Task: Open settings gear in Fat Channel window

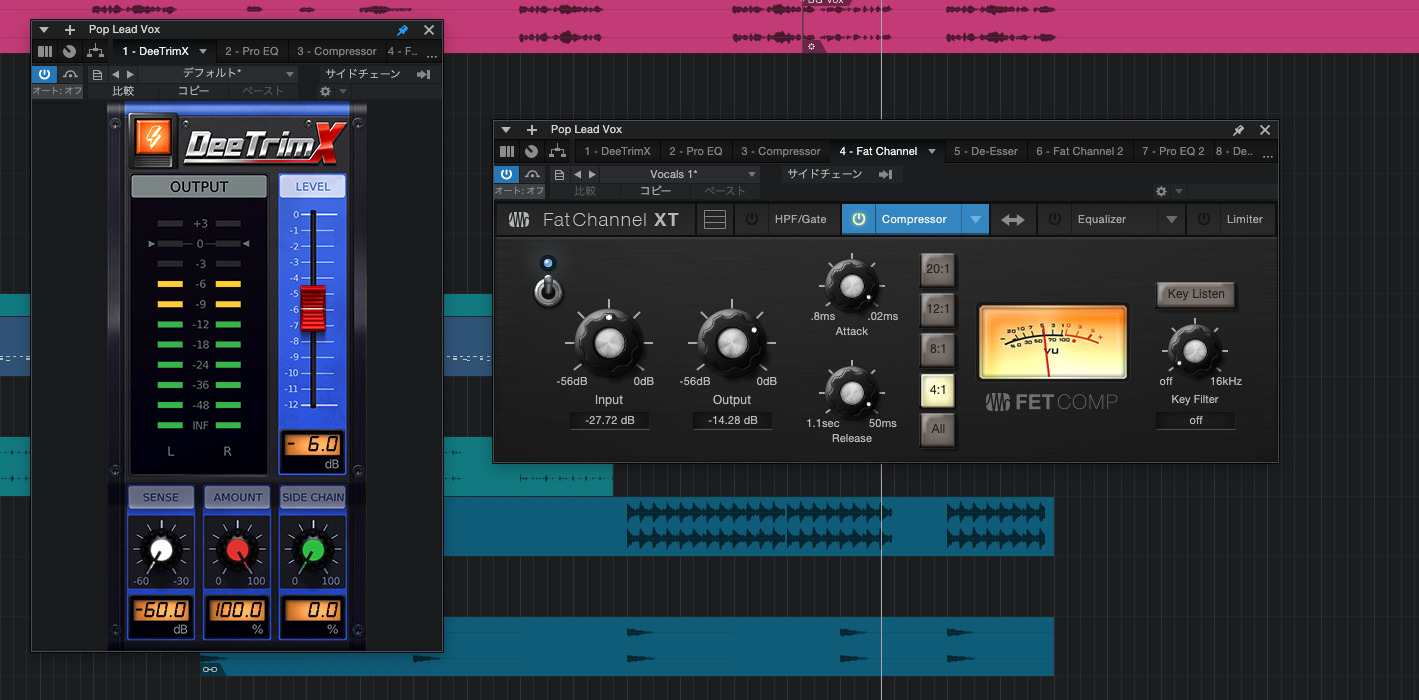Action: pyautogui.click(x=1161, y=191)
